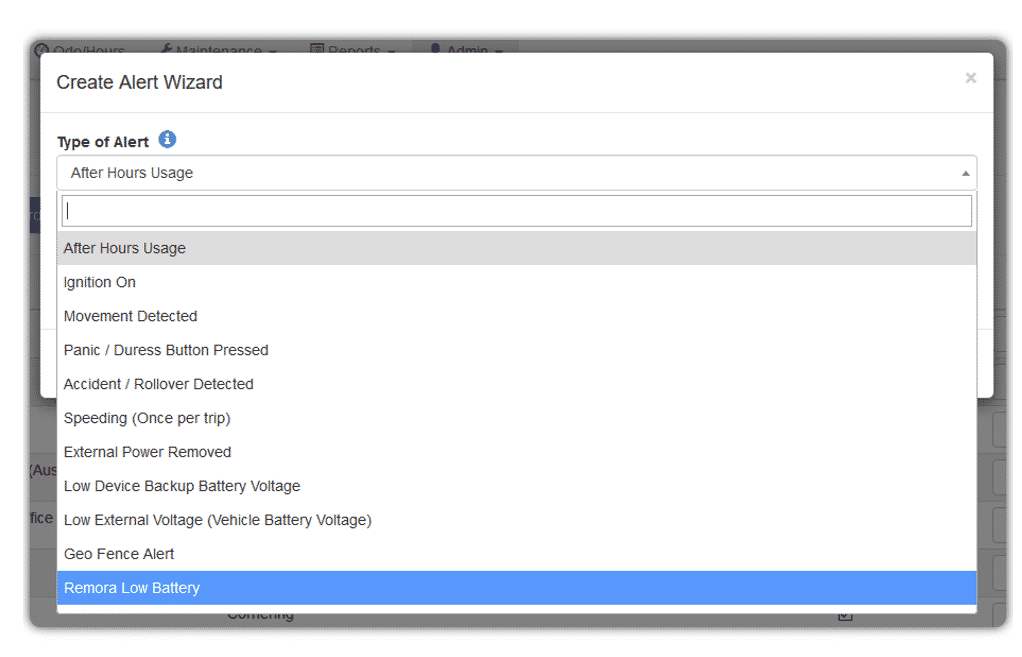Choose Low External Voltage (Vehicle Battery Voltage)
The width and height of the screenshot is (1022, 657).
click(218, 520)
